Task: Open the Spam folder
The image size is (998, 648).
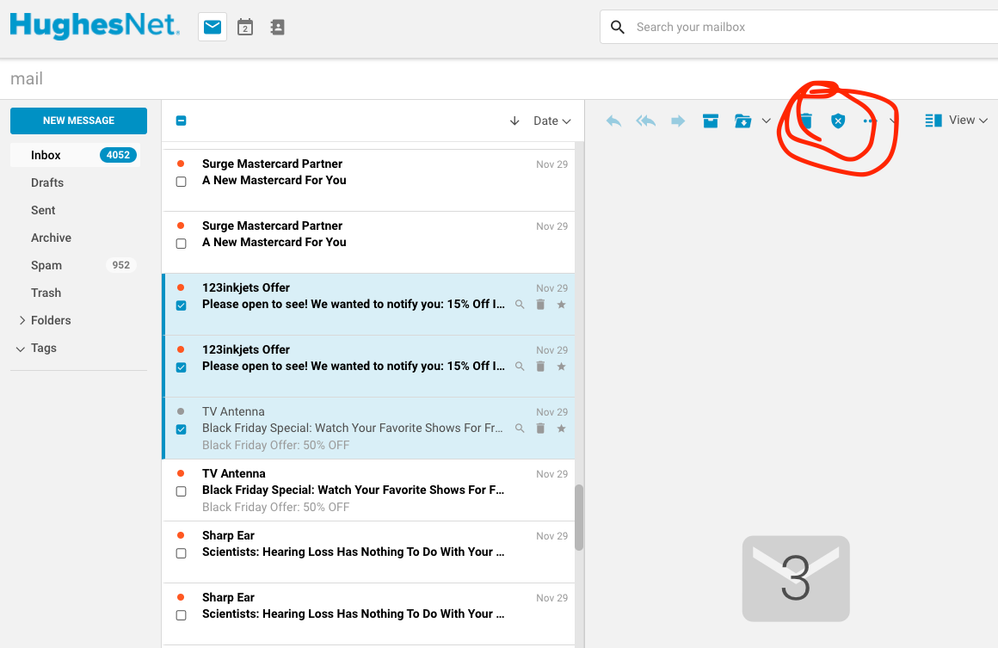Action: coord(46,265)
